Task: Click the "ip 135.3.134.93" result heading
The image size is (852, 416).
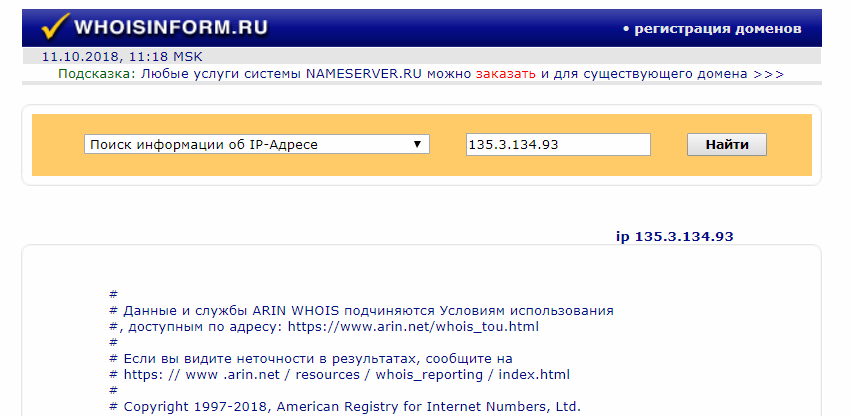Action: pos(675,237)
